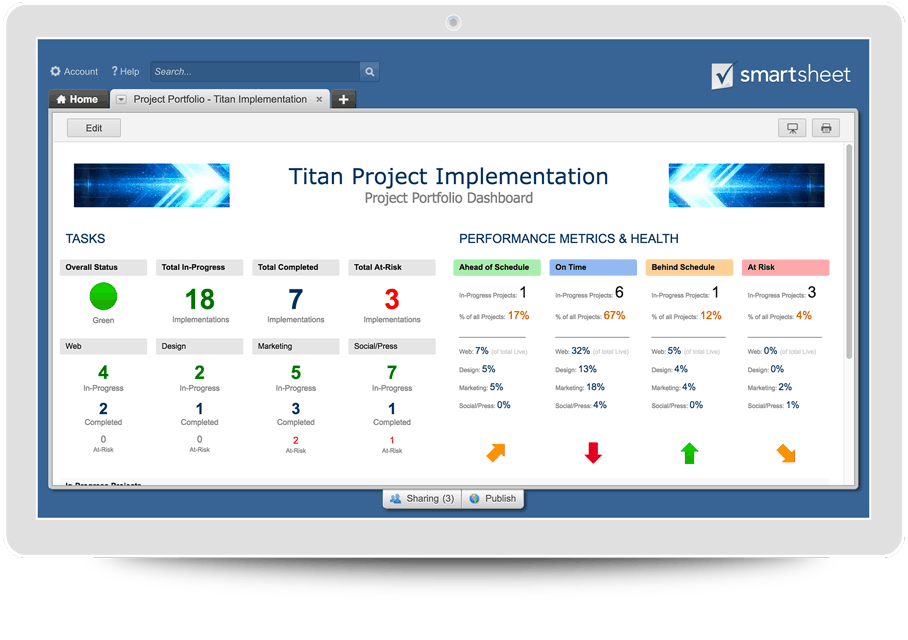The height and width of the screenshot is (640, 908).
Task: Click the green up arrow under Behind Schedule
Action: 689,453
